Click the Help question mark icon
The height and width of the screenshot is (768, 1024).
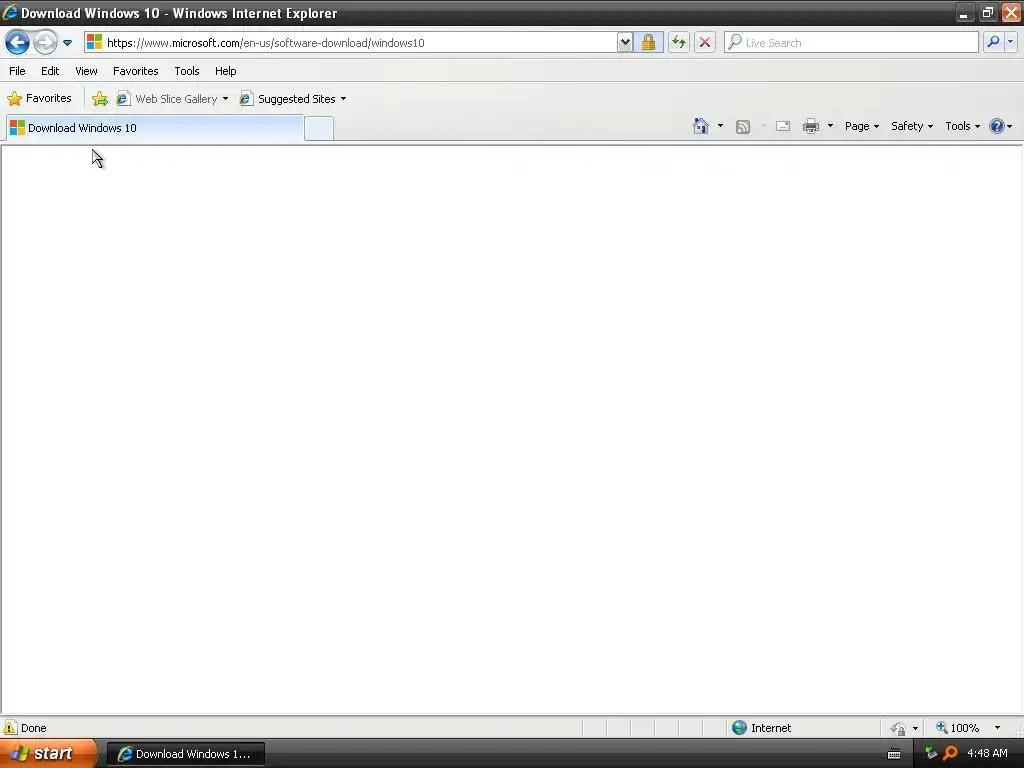pos(997,126)
